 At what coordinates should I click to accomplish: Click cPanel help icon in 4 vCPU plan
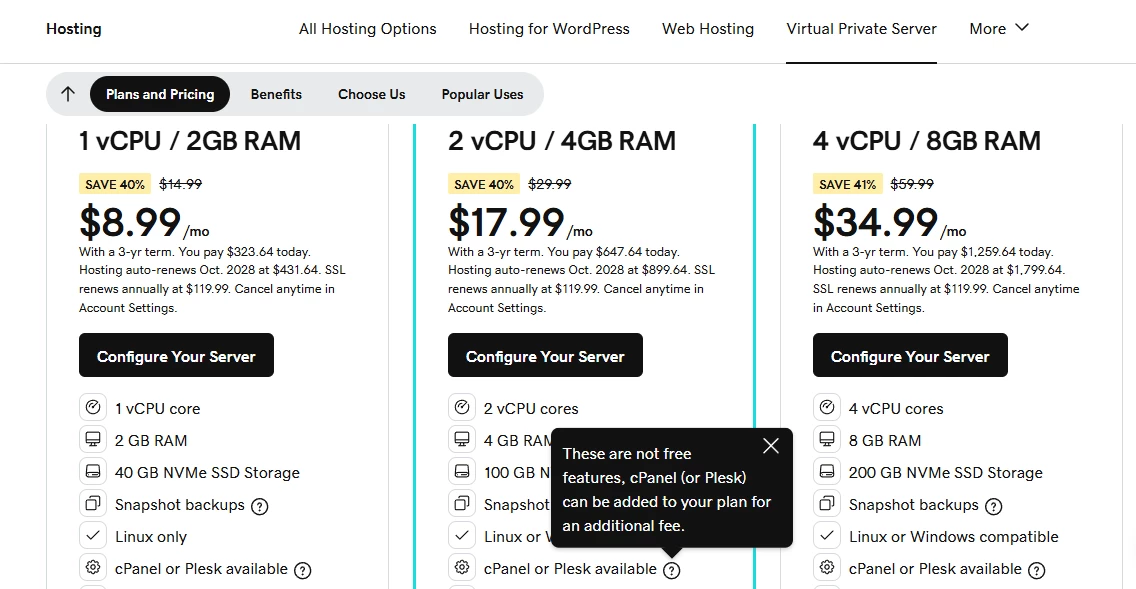click(x=1037, y=570)
